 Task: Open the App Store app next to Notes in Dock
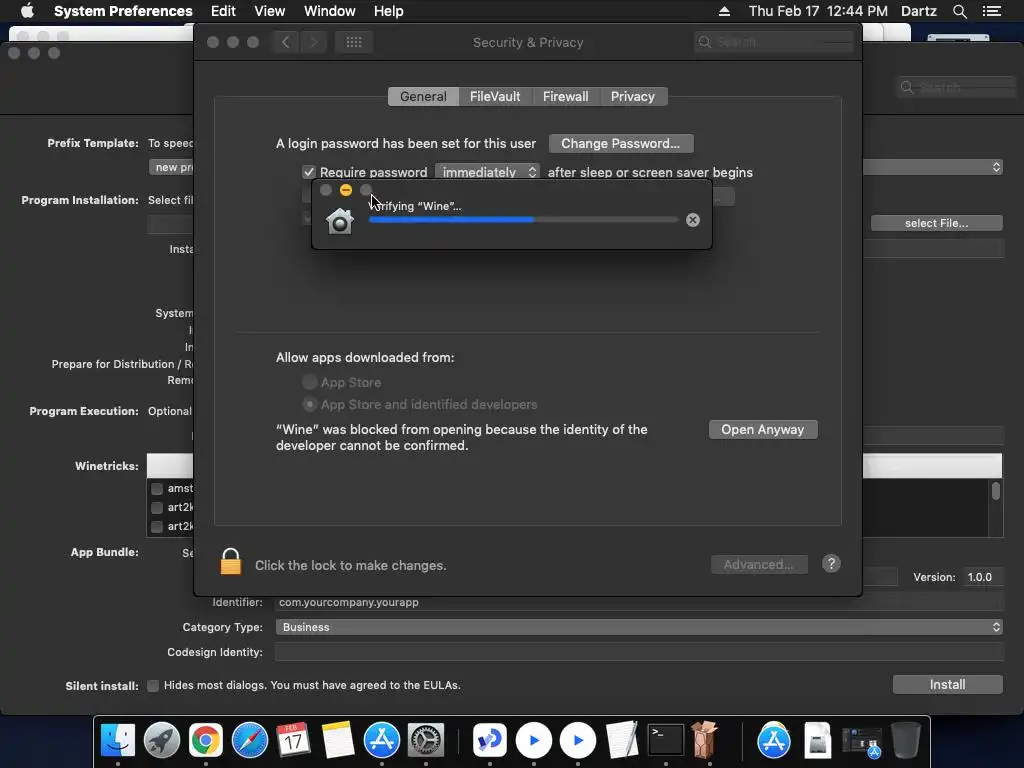382,740
